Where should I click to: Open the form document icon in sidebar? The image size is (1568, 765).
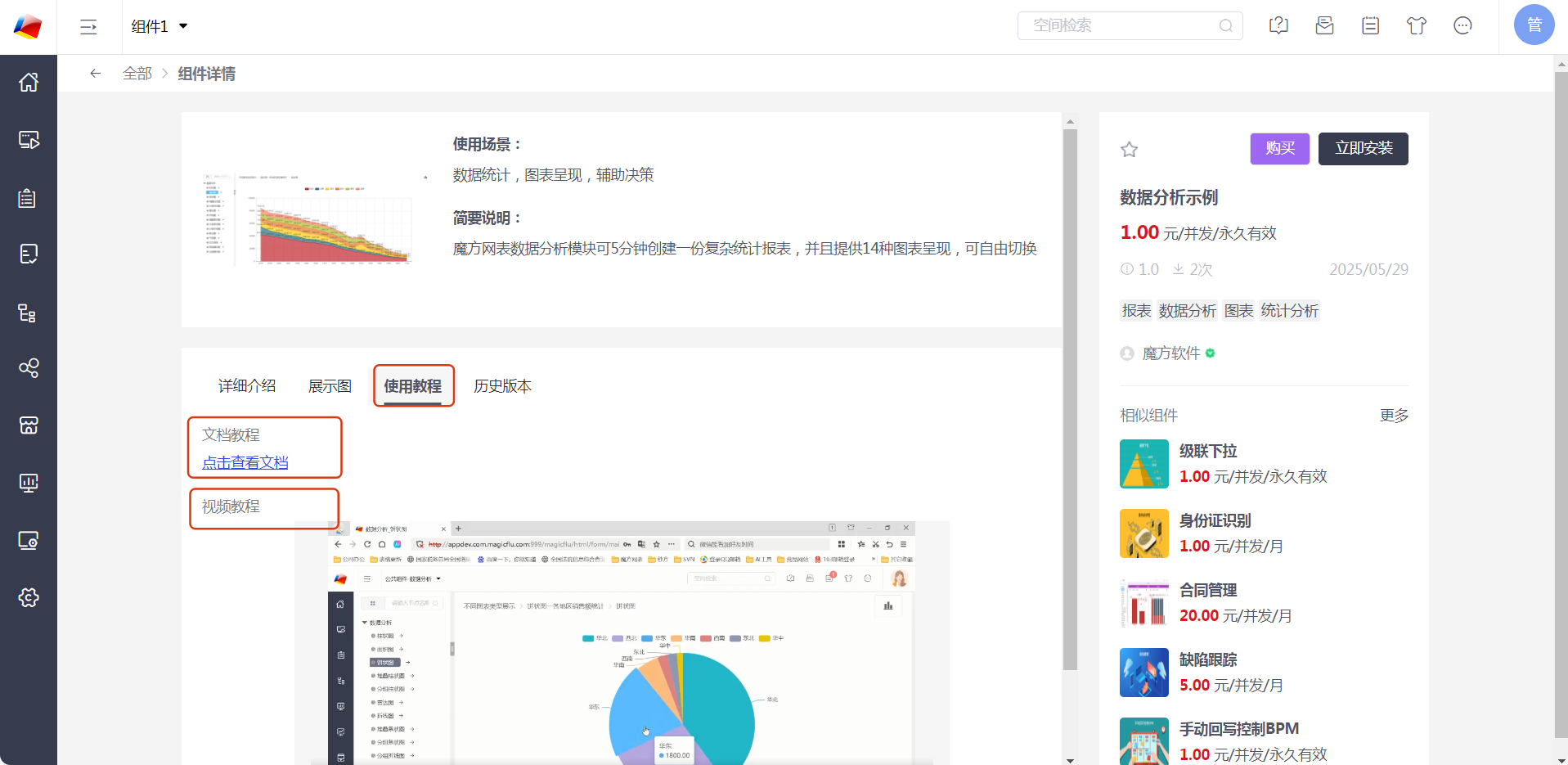[29, 254]
